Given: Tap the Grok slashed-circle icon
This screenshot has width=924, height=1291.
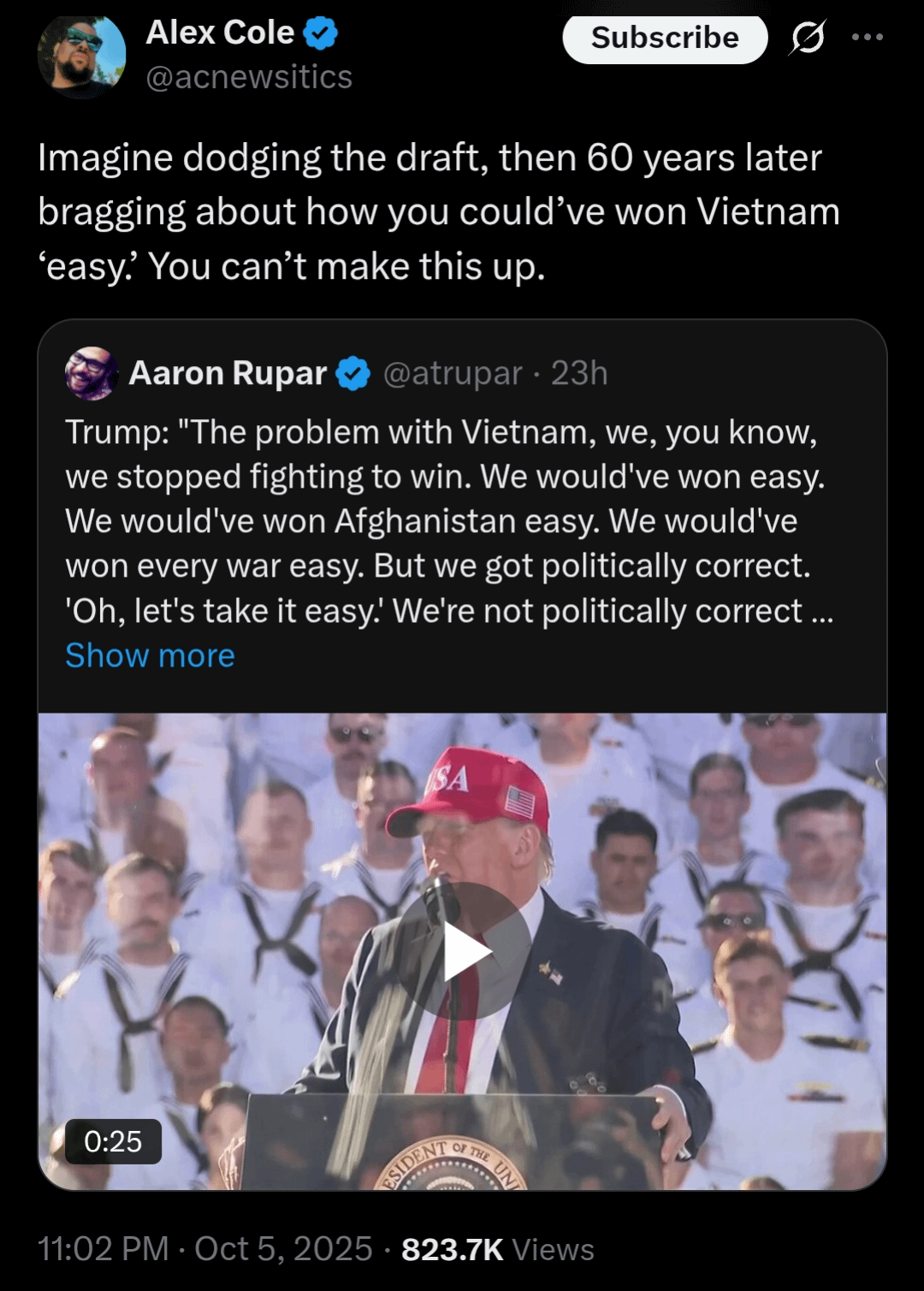Looking at the screenshot, I should click(x=808, y=37).
